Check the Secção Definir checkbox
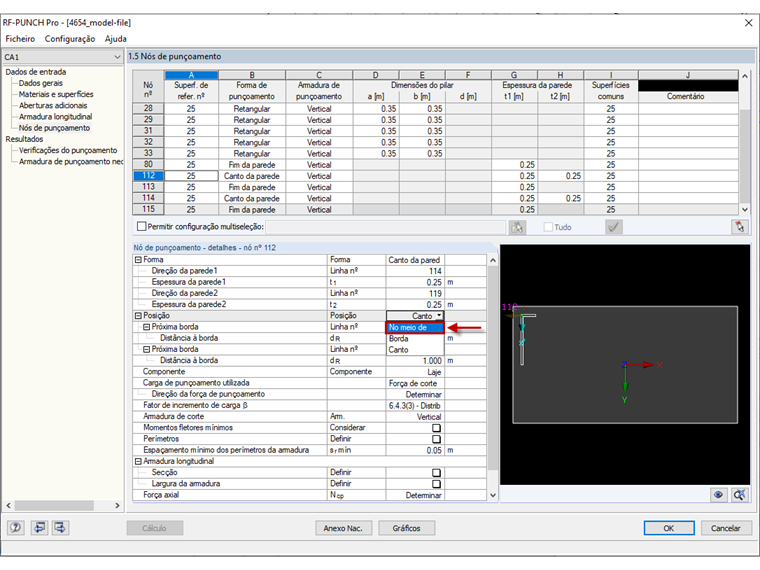 436,473
